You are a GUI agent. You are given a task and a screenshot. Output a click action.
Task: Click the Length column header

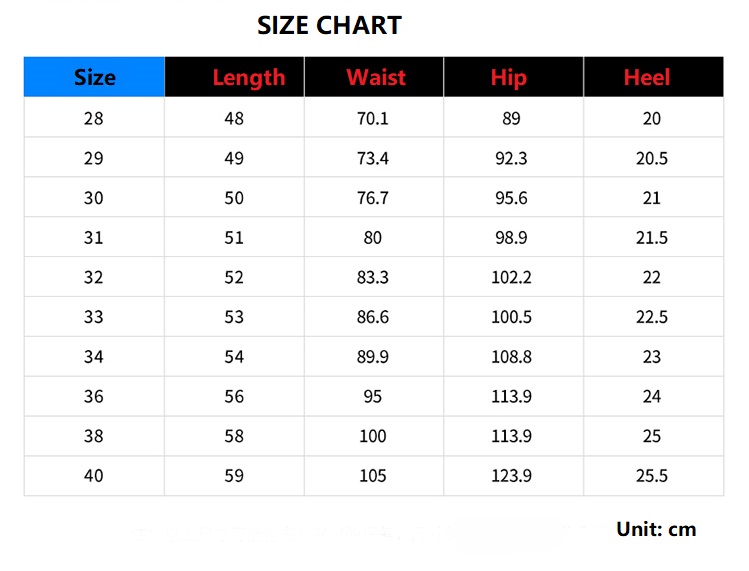pos(249,77)
